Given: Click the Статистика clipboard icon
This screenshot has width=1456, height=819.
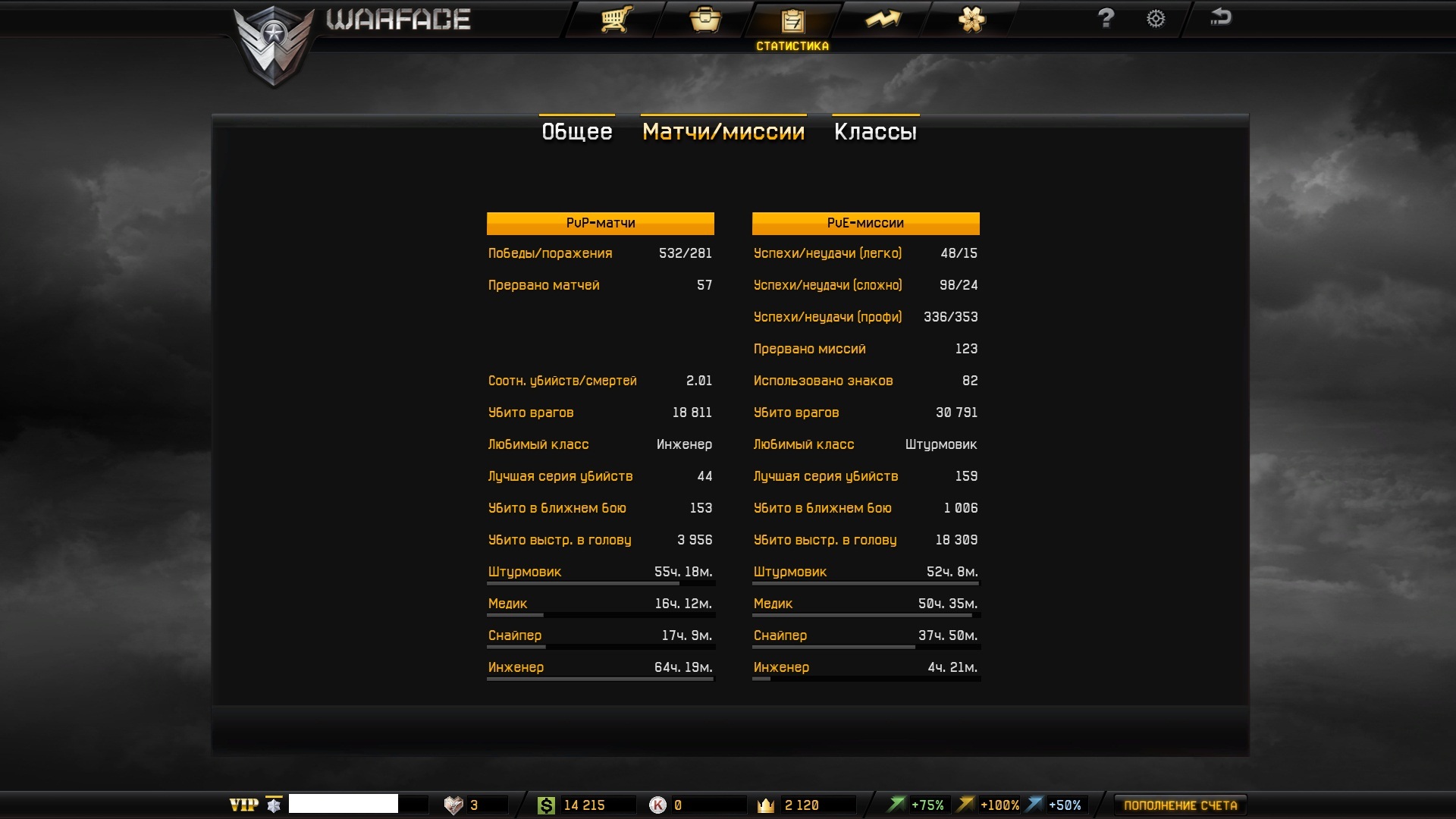Looking at the screenshot, I should click(792, 21).
